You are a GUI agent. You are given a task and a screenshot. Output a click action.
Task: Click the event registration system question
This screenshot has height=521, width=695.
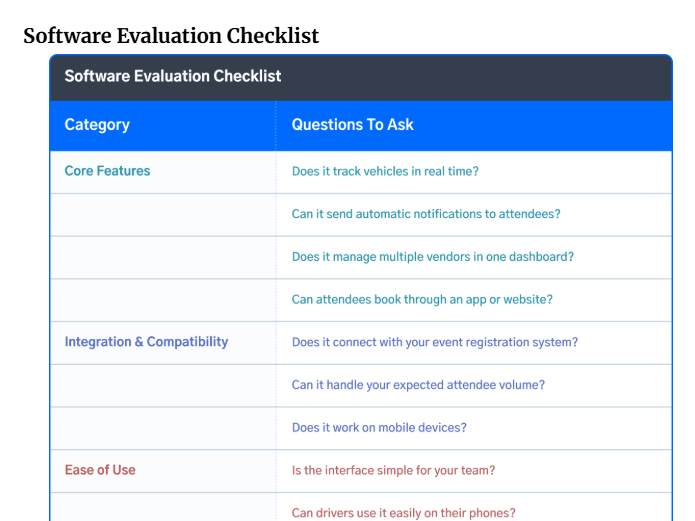click(435, 342)
